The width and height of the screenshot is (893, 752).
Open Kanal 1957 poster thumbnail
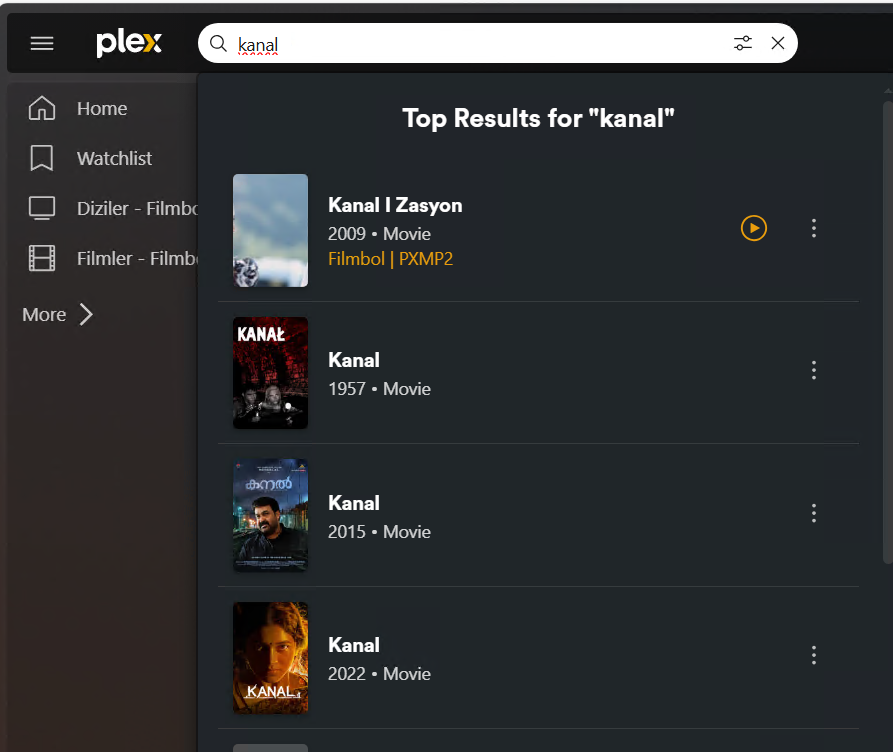click(271, 373)
